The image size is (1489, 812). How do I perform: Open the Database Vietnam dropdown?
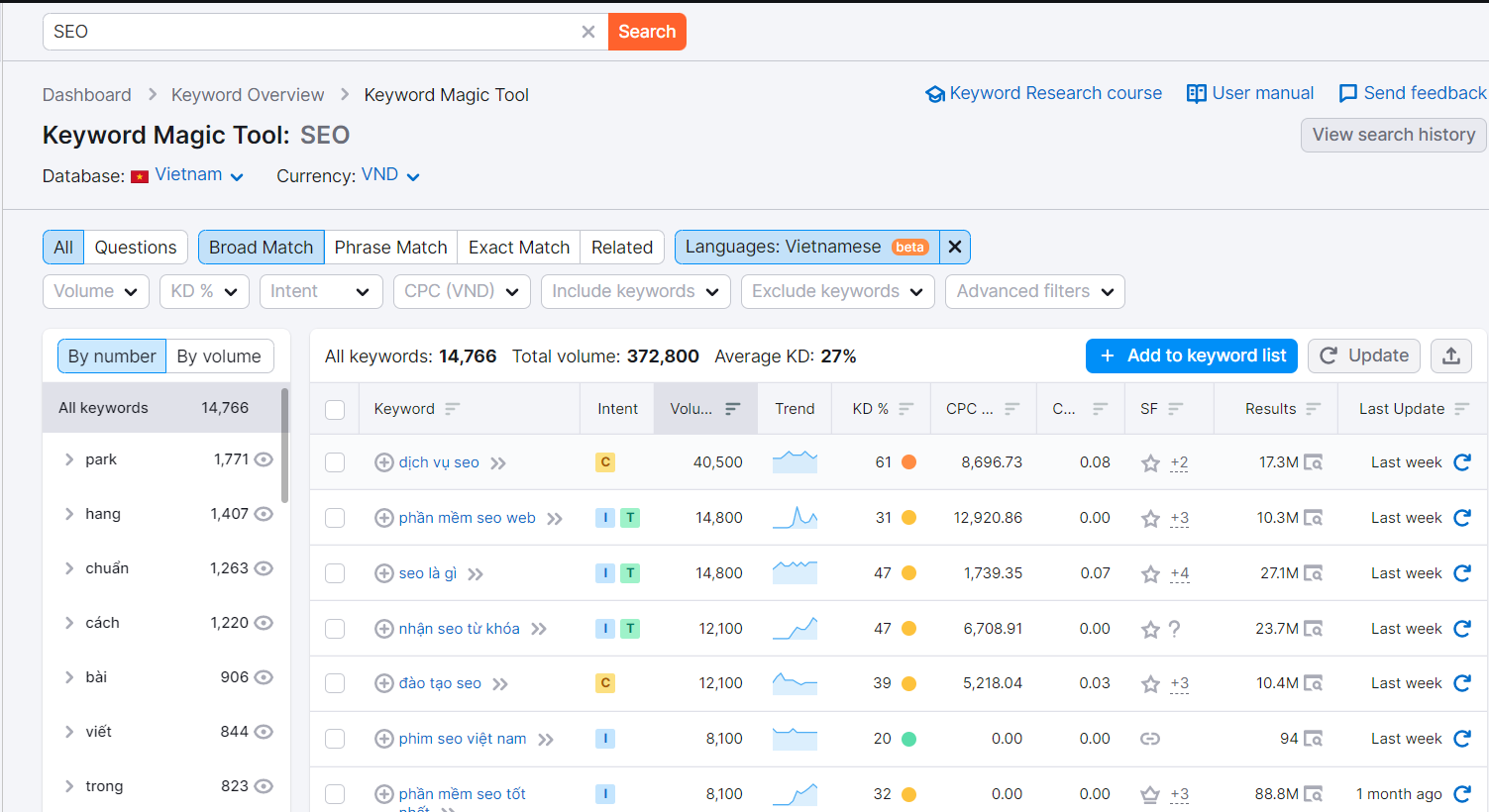186,174
